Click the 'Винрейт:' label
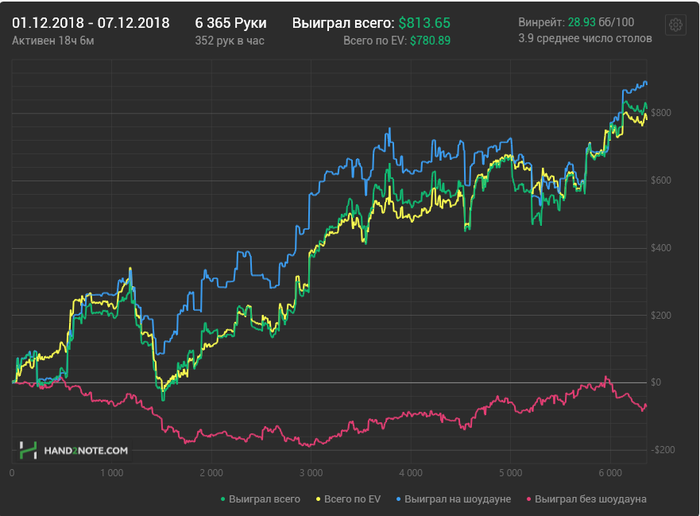Viewport: 700px width, 516px height. 542,22
